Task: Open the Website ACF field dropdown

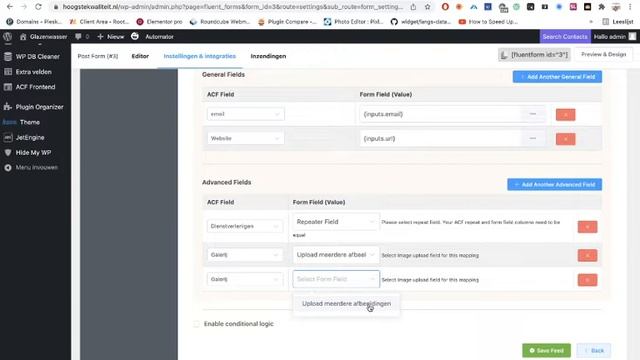Action: pos(245,138)
